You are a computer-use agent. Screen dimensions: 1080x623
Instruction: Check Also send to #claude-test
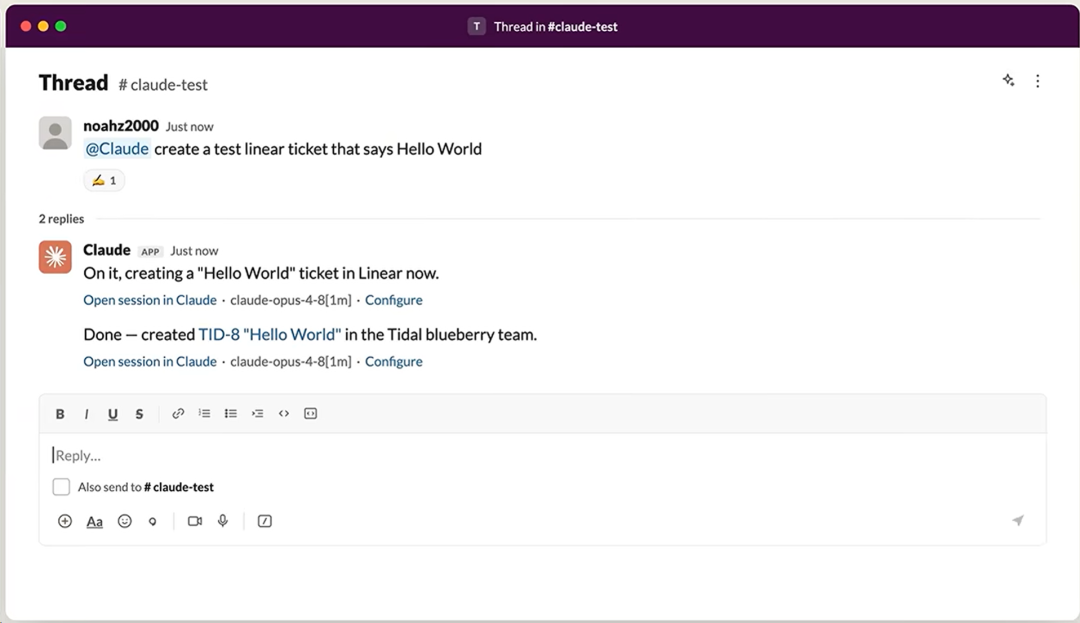(61, 487)
